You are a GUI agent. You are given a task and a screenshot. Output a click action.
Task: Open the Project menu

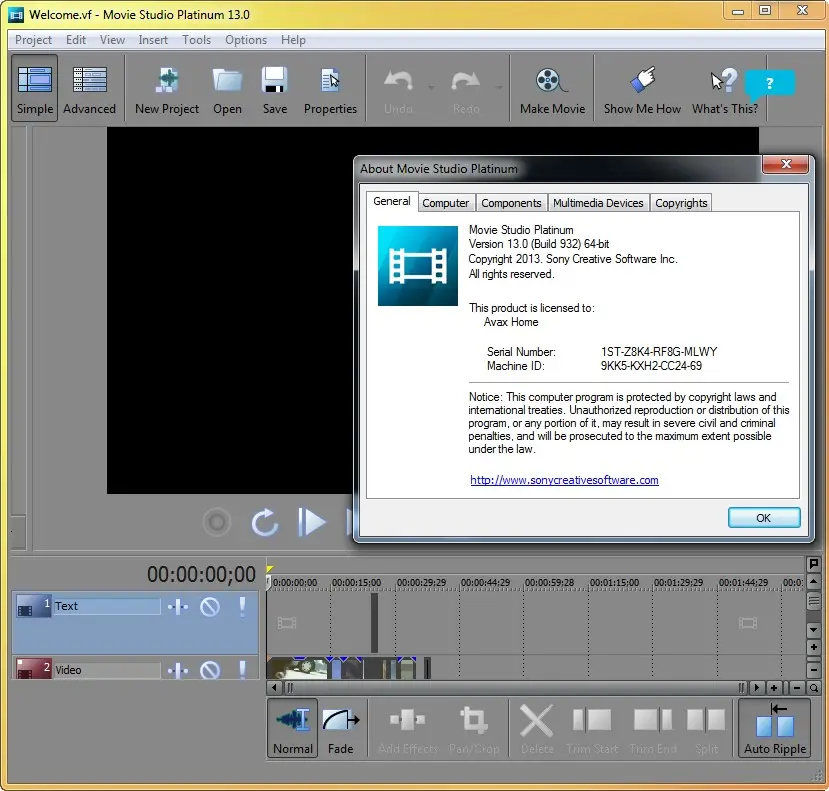pos(33,40)
